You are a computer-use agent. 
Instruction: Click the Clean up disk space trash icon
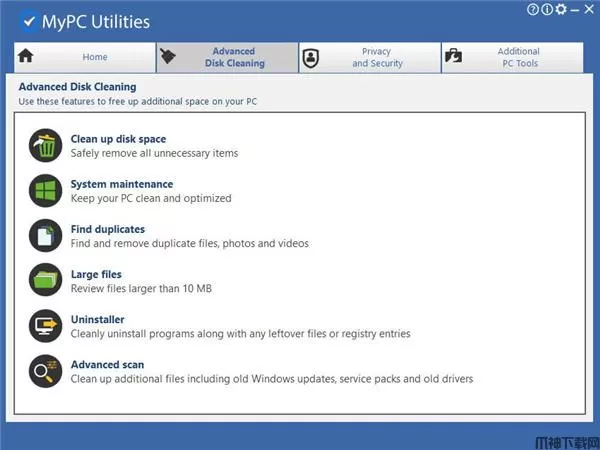44,146
